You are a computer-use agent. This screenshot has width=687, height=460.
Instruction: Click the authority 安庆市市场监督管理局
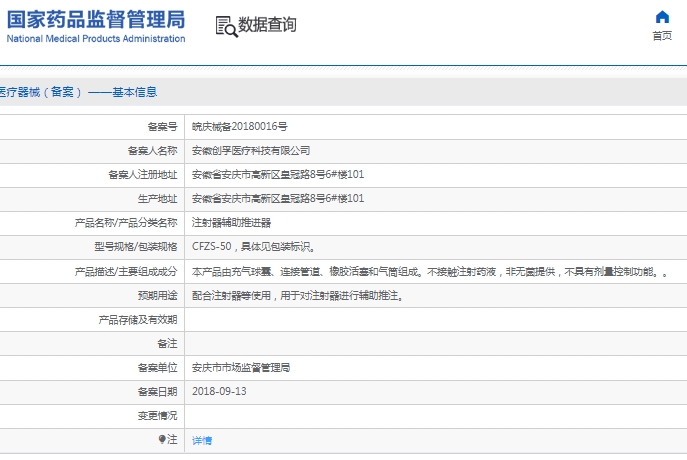point(241,368)
